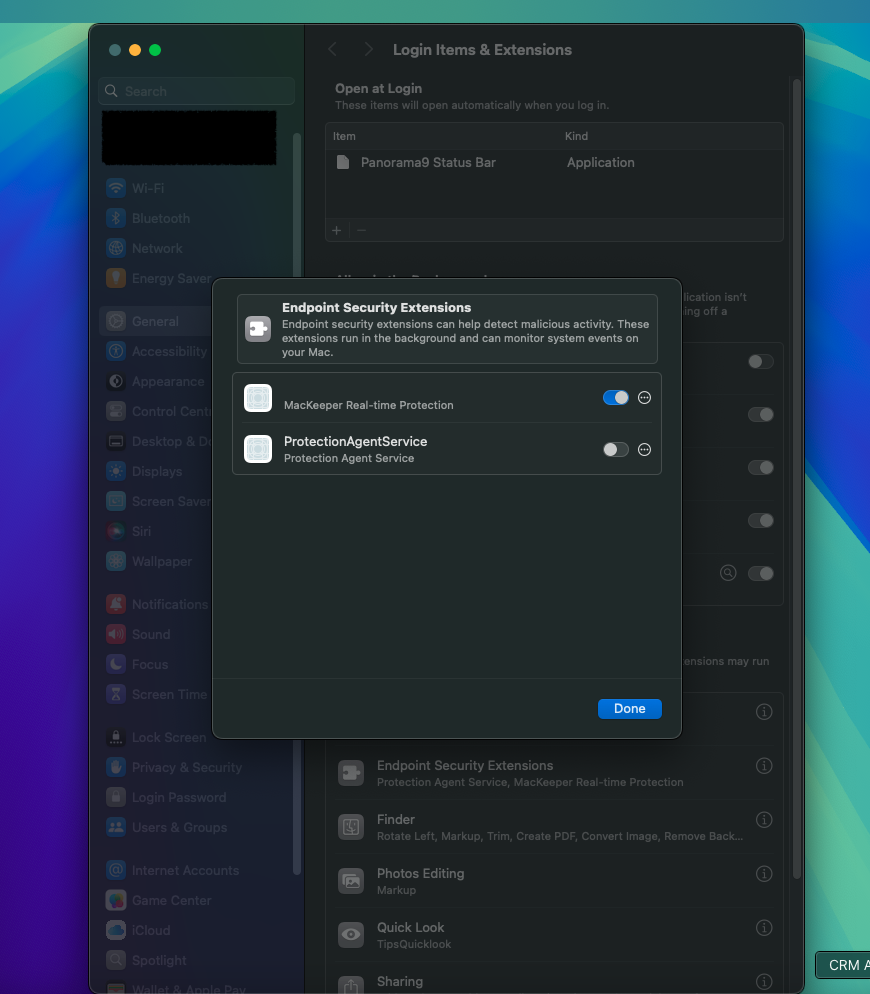Show info for Quick Look row

(x=764, y=927)
